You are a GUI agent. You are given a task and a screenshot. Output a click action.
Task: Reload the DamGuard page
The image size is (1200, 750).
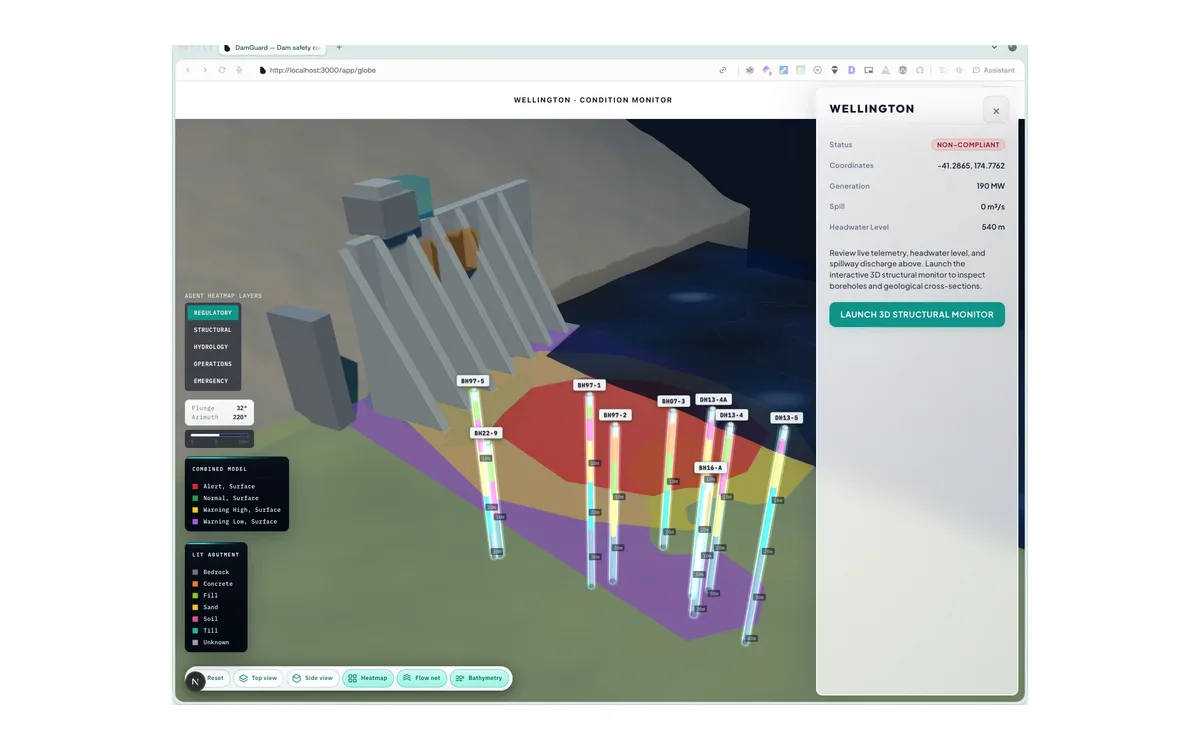click(222, 70)
